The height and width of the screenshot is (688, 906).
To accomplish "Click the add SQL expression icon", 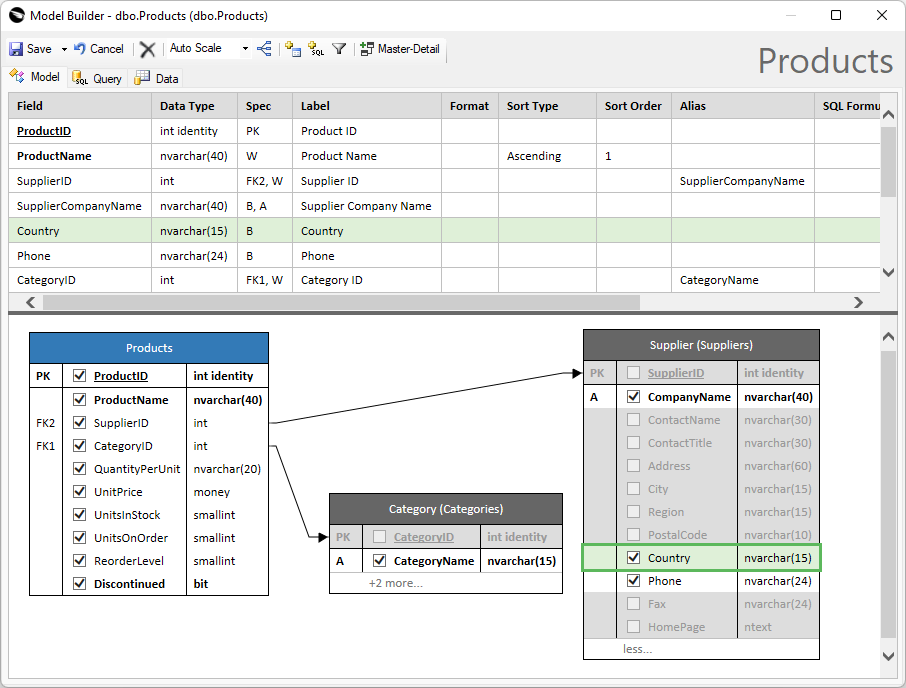I will (316, 49).
